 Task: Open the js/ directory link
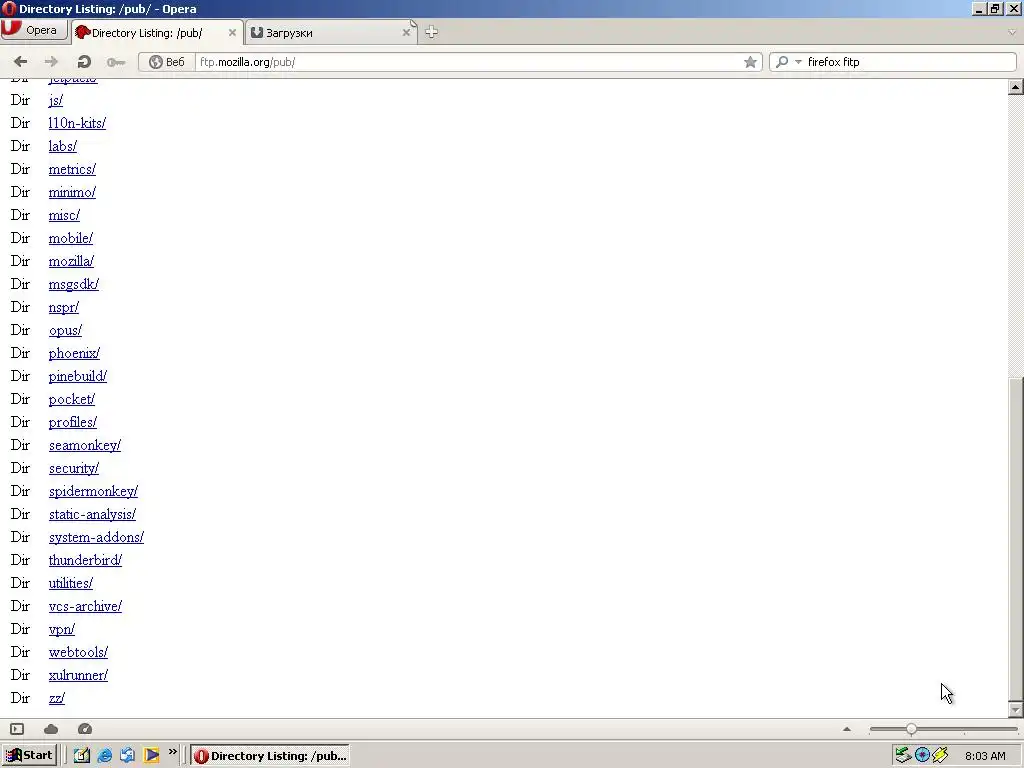tap(56, 101)
